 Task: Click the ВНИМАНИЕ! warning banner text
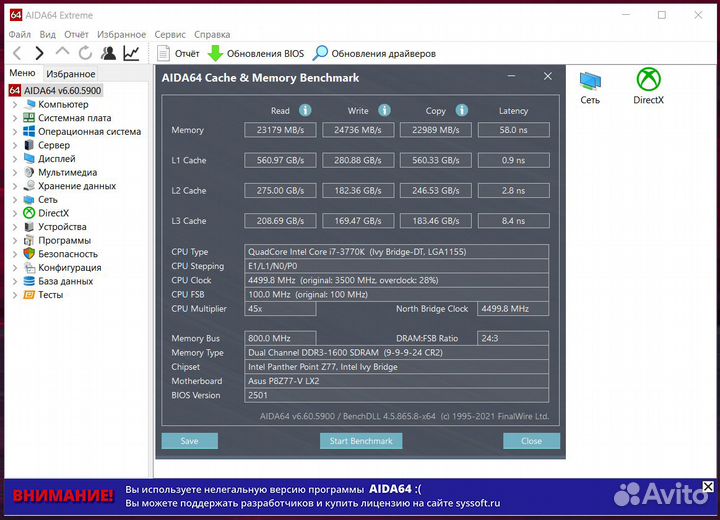[x=63, y=496]
